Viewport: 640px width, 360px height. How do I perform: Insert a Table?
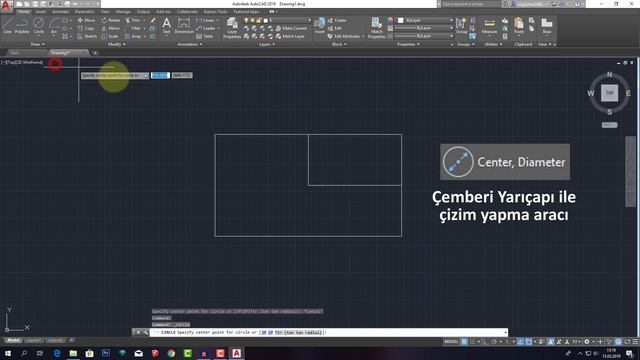[x=205, y=36]
